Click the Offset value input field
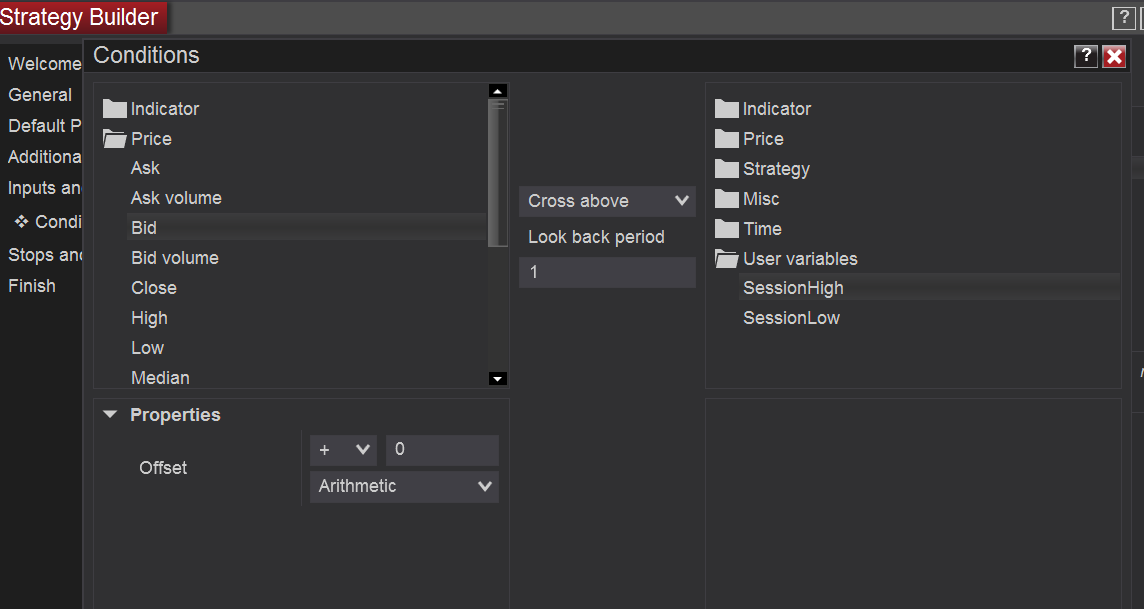The height and width of the screenshot is (609, 1144). [x=442, y=450]
